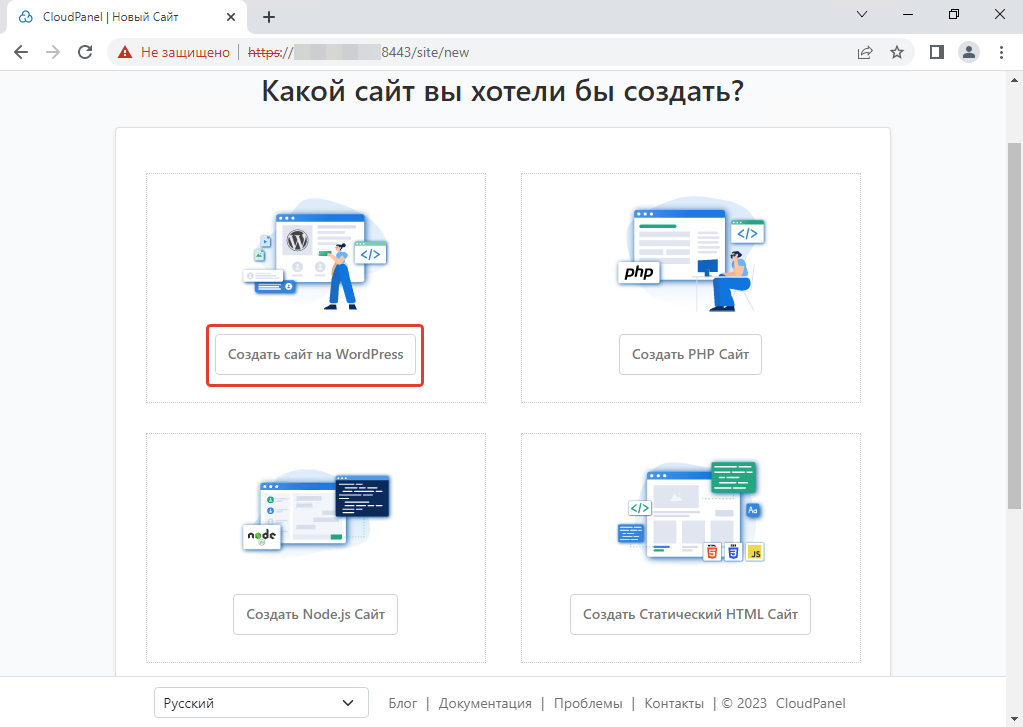
Task: Click the CloudPanel favicon on the browser tab
Action: tap(24, 16)
